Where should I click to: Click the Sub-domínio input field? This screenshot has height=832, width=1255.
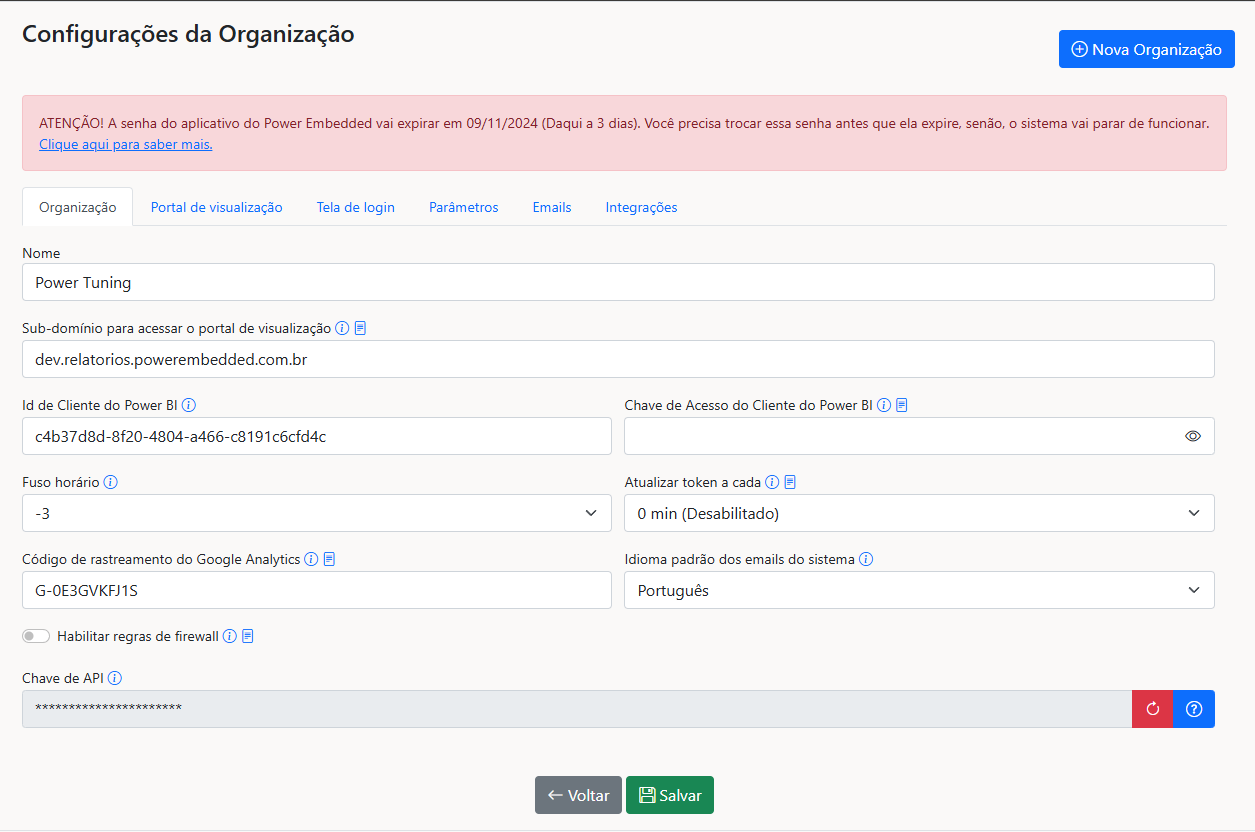tap(618, 359)
